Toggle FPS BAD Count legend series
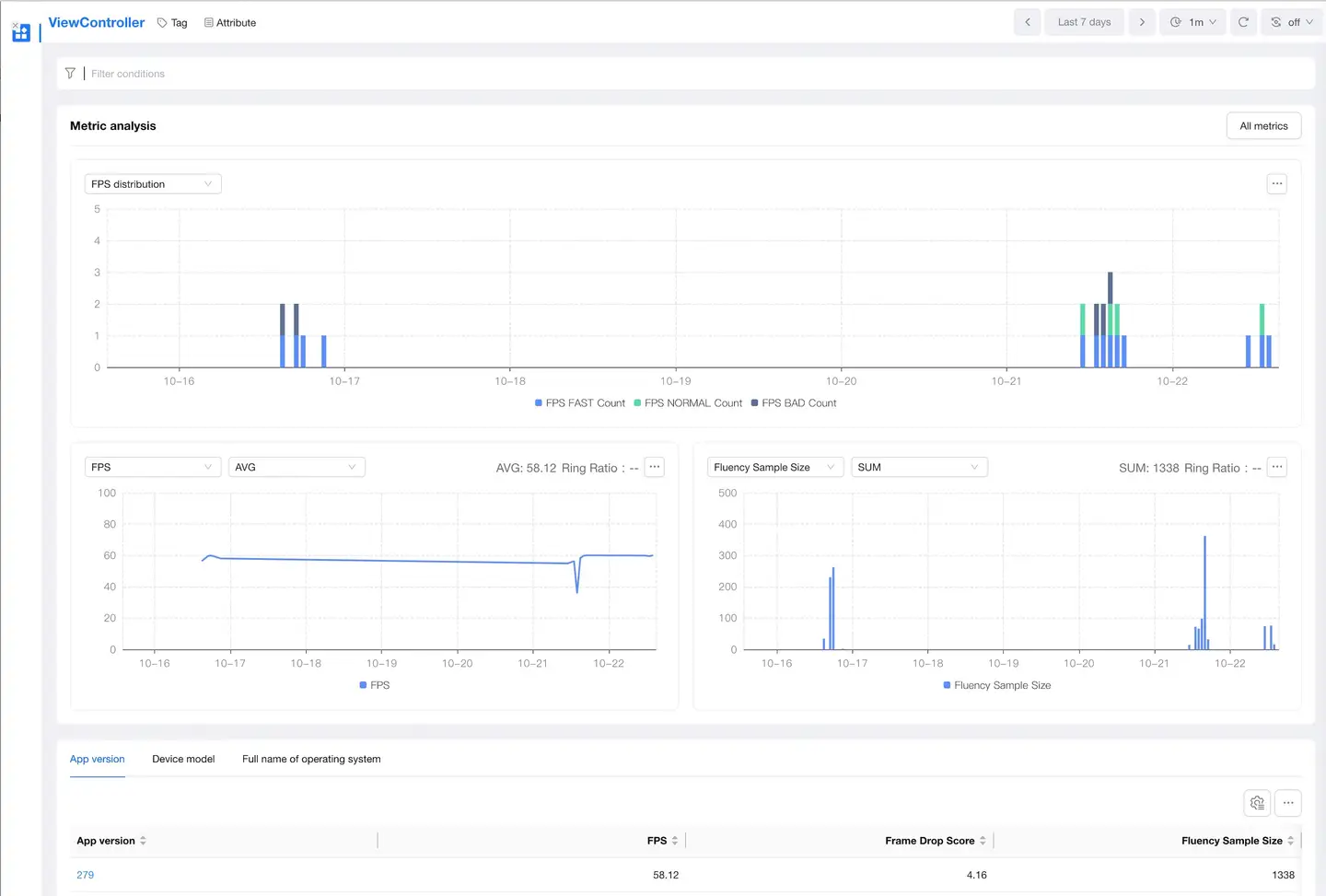 [x=794, y=403]
